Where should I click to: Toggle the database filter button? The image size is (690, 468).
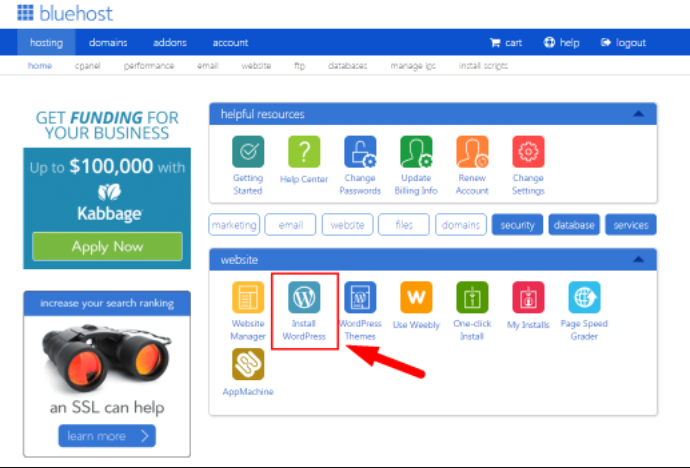click(x=574, y=225)
